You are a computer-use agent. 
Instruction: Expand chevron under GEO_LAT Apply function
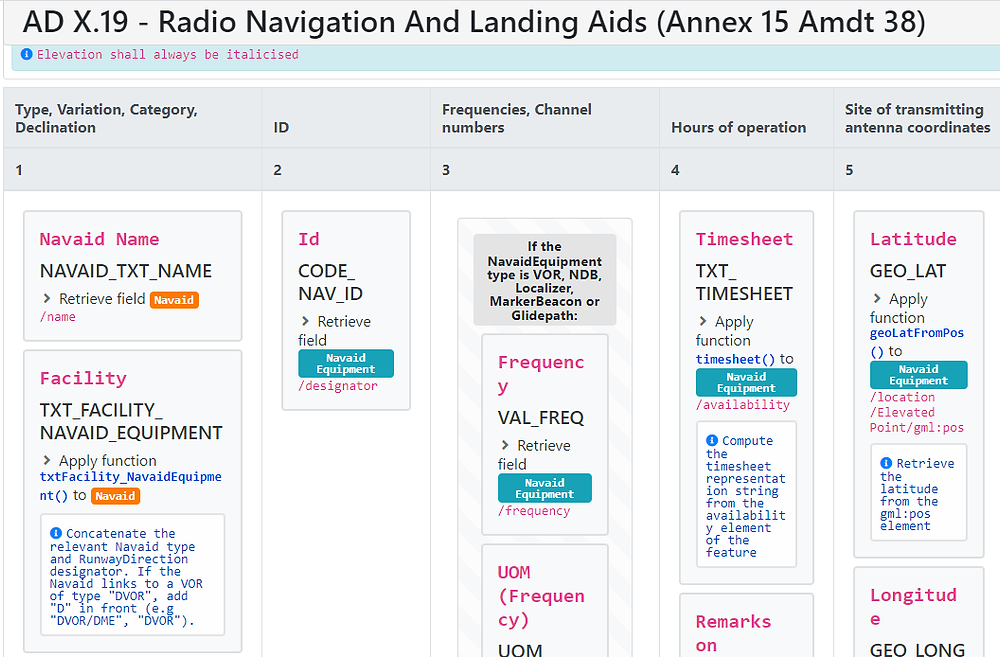[x=877, y=299]
